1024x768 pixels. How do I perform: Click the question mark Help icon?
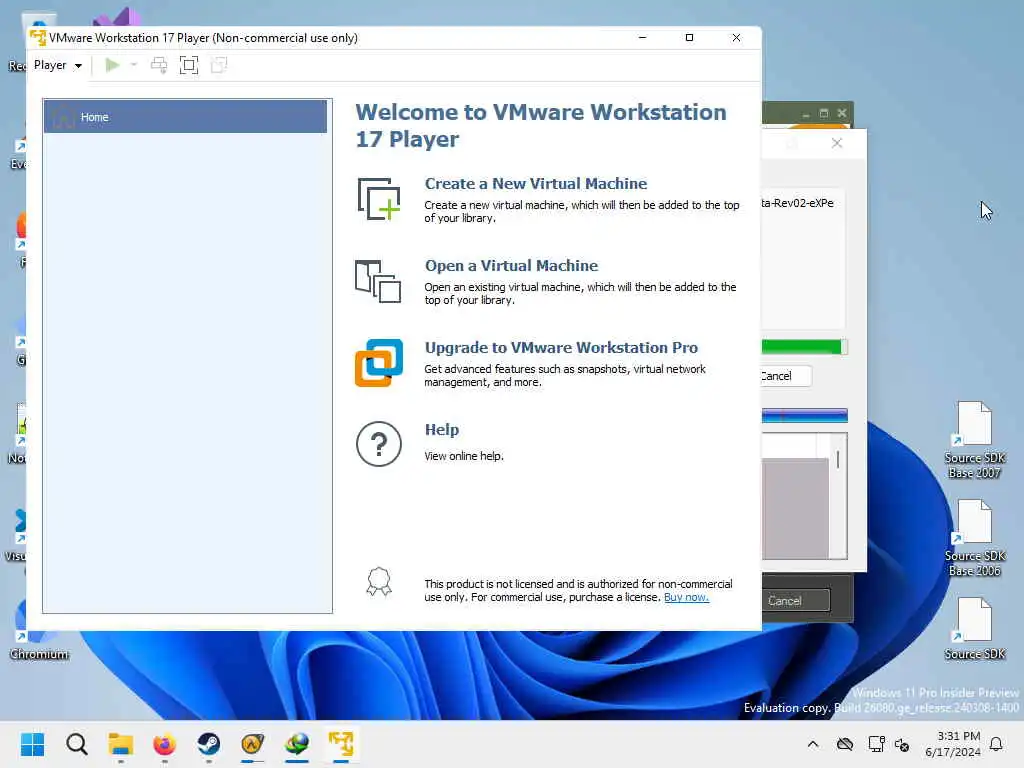coord(379,444)
